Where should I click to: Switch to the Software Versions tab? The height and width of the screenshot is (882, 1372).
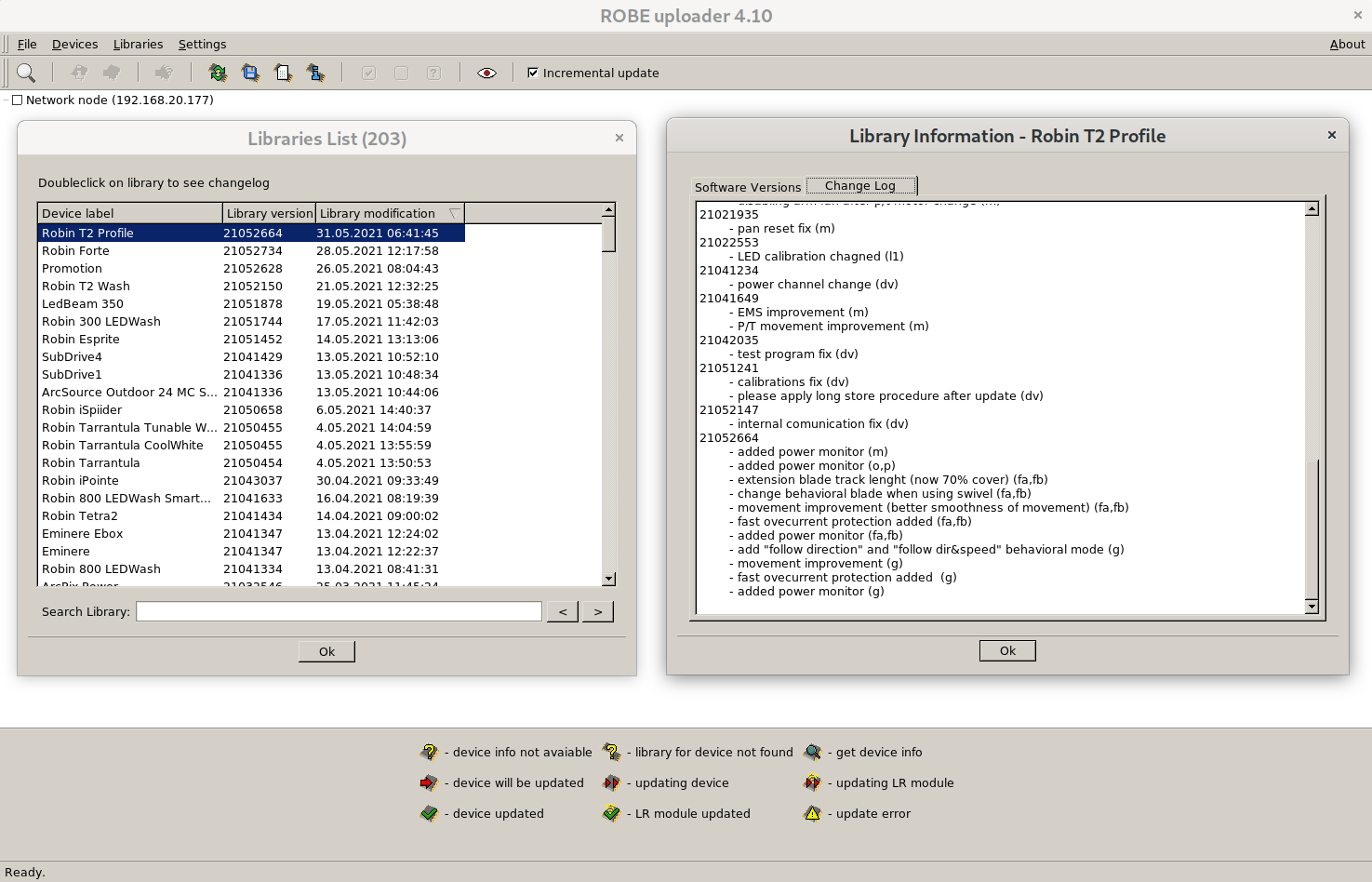click(x=747, y=187)
